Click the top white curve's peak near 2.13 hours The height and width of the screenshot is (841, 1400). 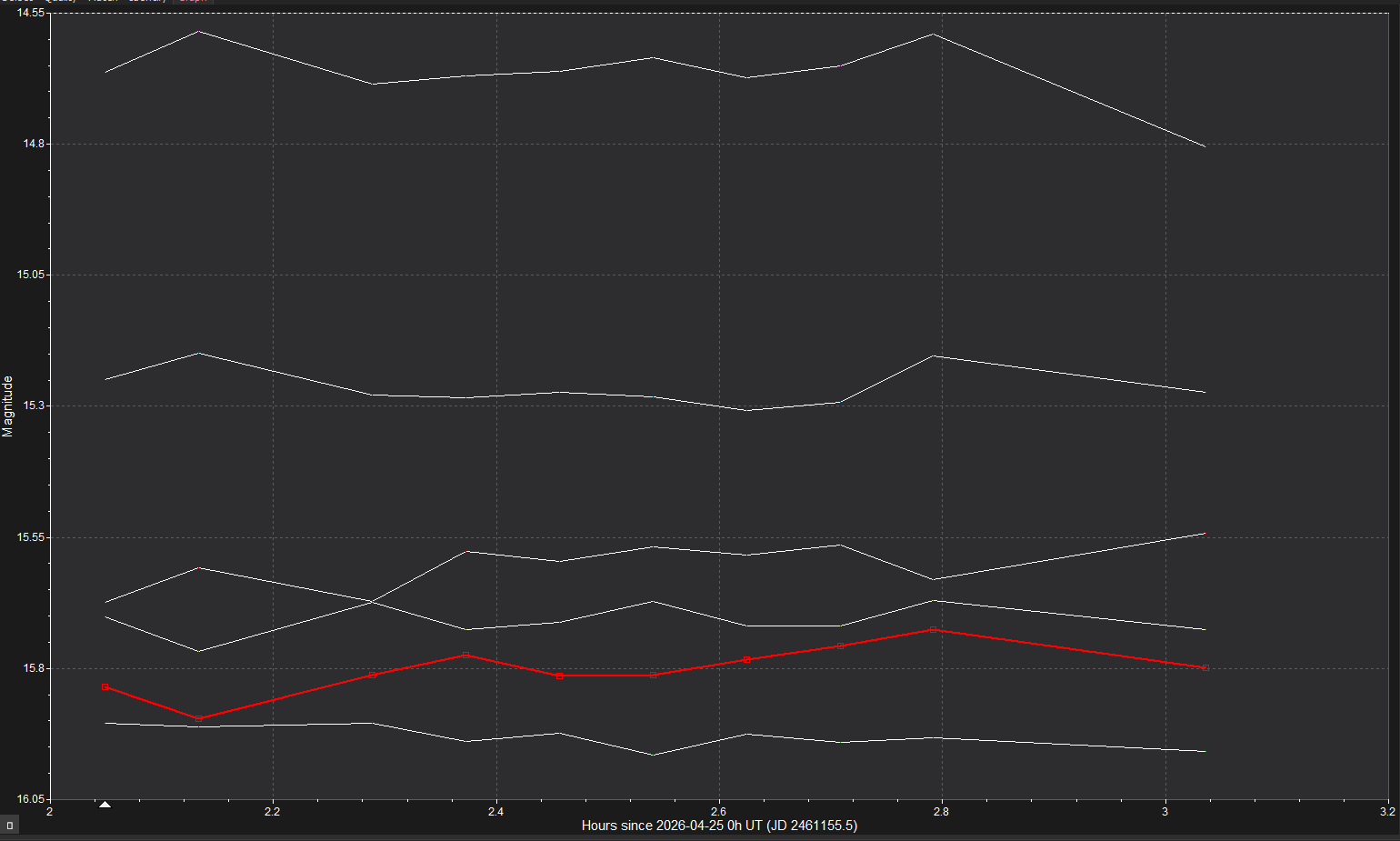[198, 32]
